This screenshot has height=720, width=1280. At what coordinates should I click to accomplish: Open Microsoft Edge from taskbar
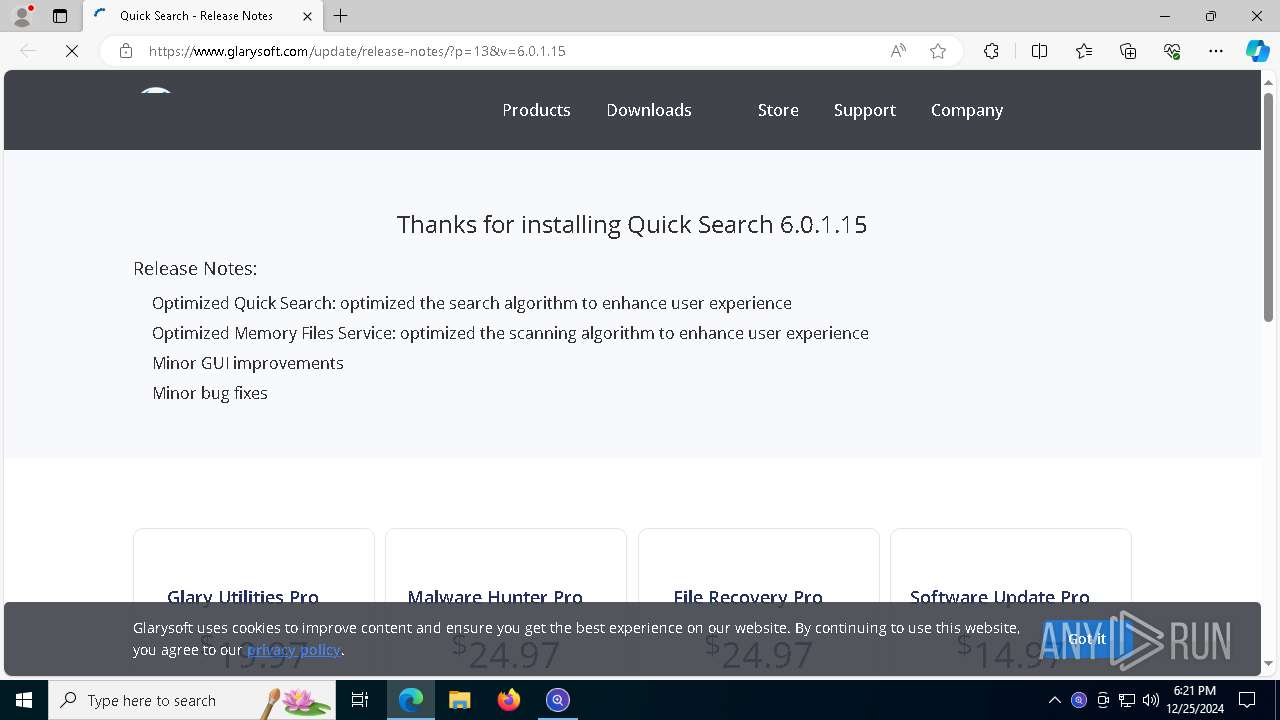click(411, 700)
